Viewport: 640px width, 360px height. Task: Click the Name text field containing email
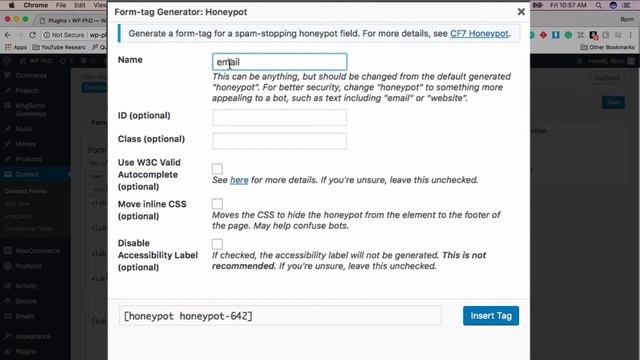(x=280, y=62)
